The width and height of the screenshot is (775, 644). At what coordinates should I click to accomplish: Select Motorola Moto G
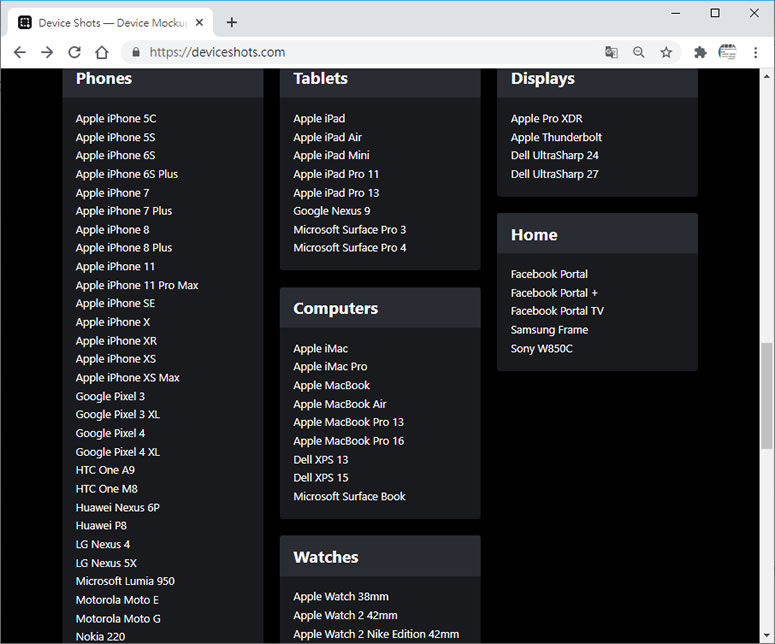click(x=118, y=619)
